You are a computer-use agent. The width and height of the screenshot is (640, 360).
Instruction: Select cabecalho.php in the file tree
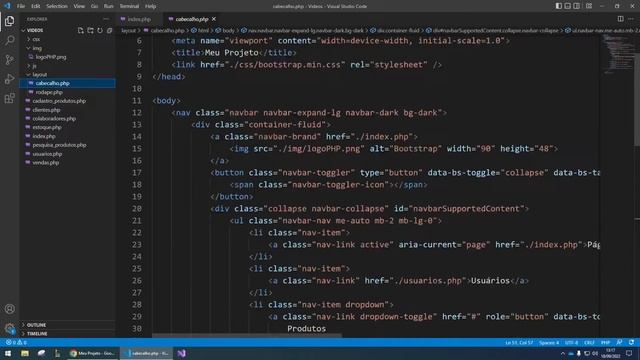[67, 83]
